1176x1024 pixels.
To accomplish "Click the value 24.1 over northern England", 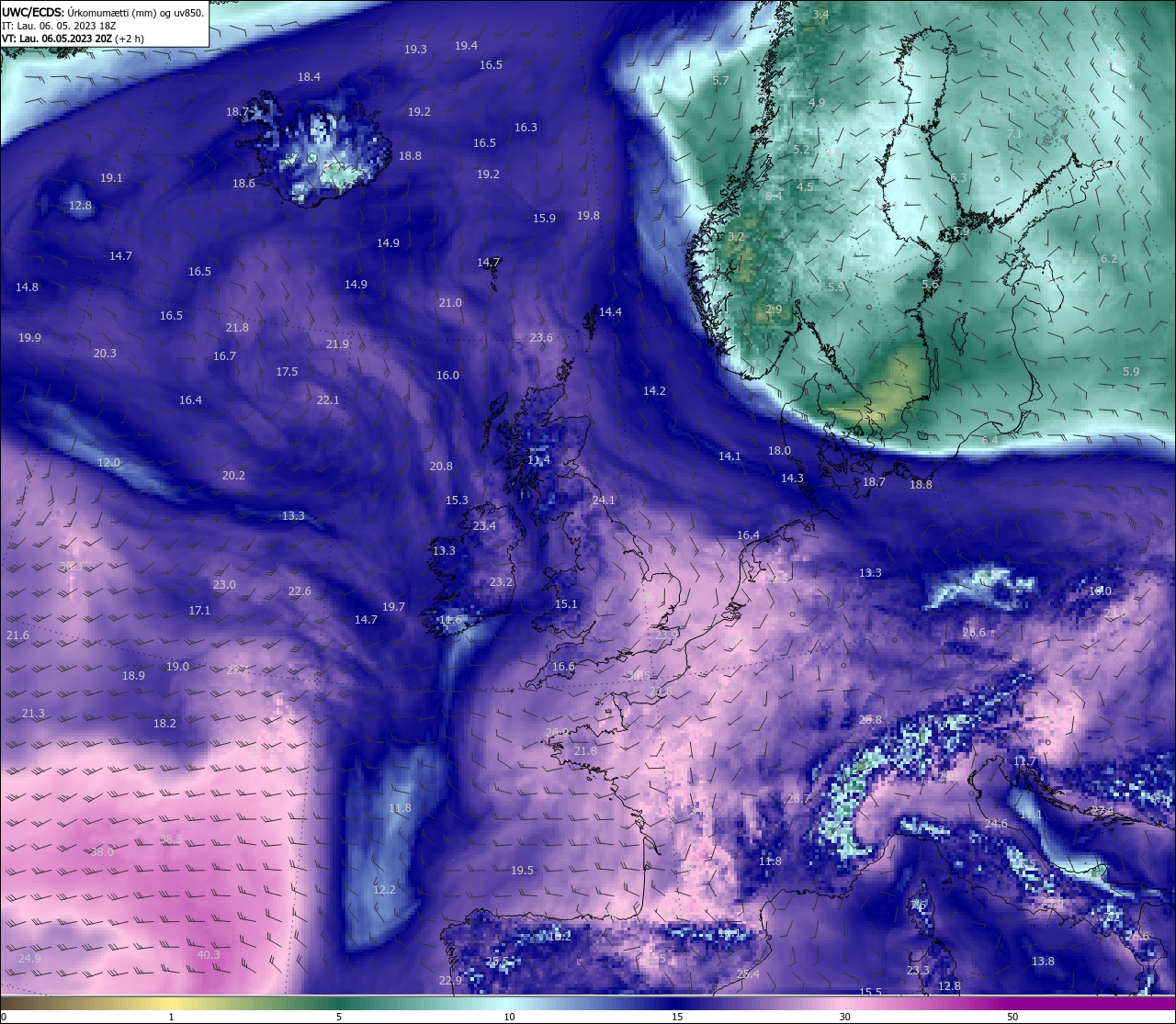I will (x=604, y=501).
